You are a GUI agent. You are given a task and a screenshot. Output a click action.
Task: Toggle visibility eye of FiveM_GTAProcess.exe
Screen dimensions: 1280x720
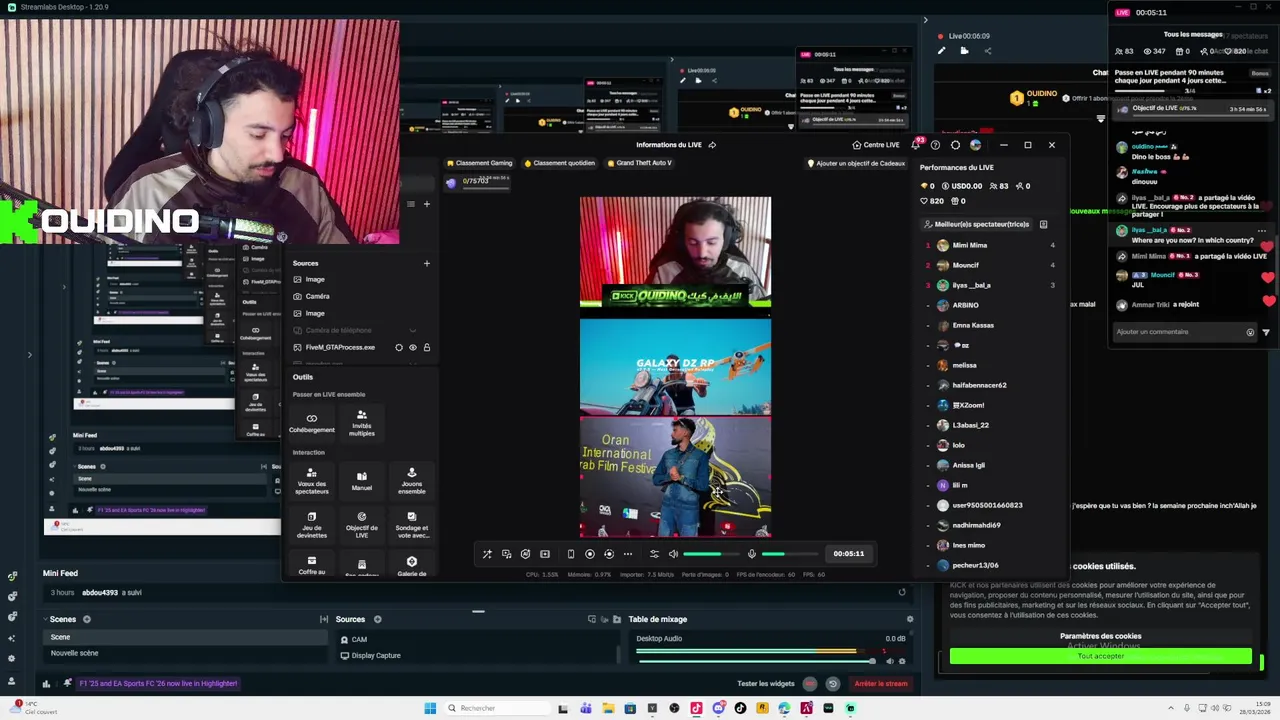point(413,347)
